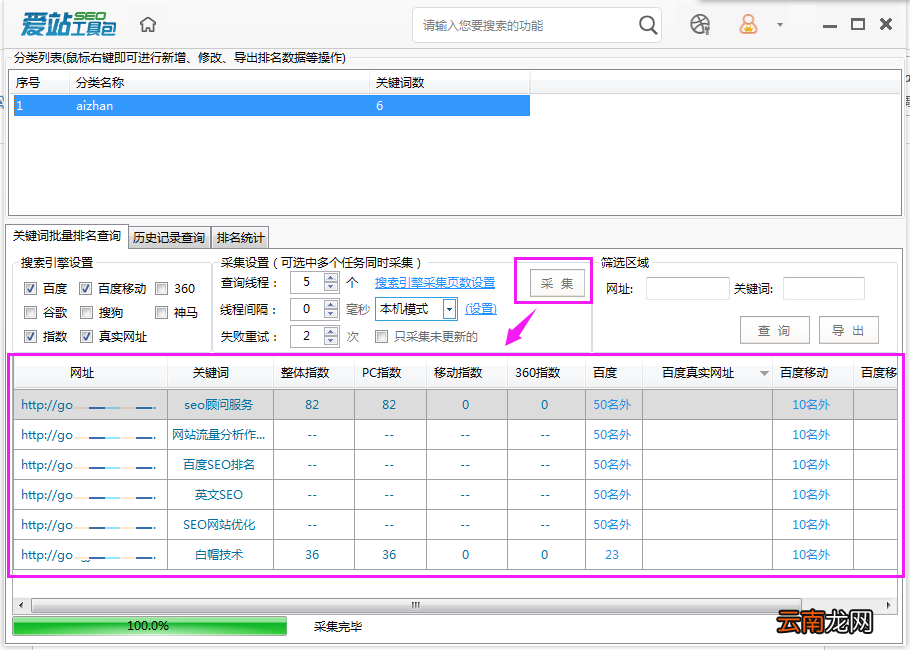This screenshot has width=910, height=650.
Task: Click the 关键词 filter input
Action: (824, 288)
